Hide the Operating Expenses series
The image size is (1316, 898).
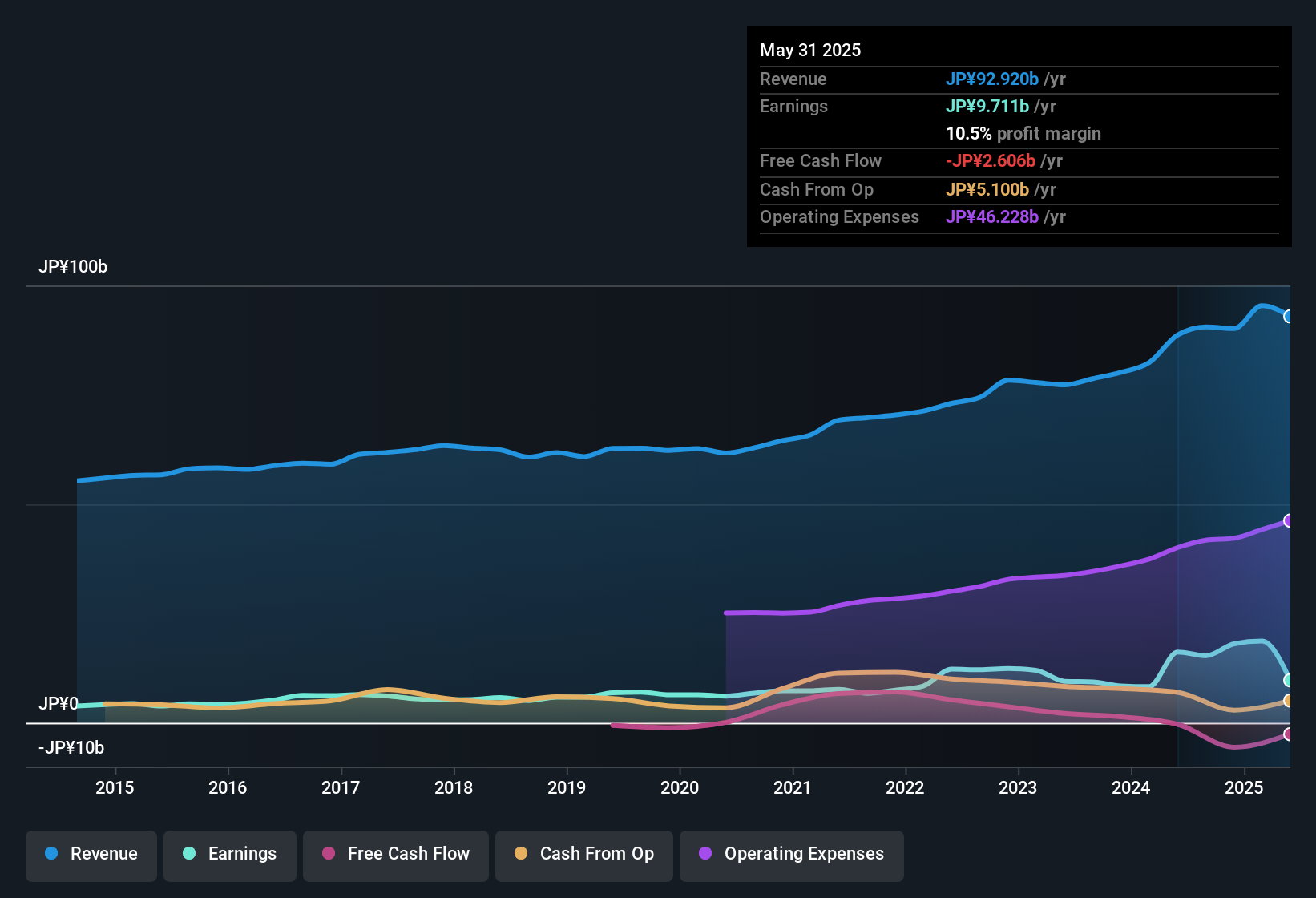(792, 854)
